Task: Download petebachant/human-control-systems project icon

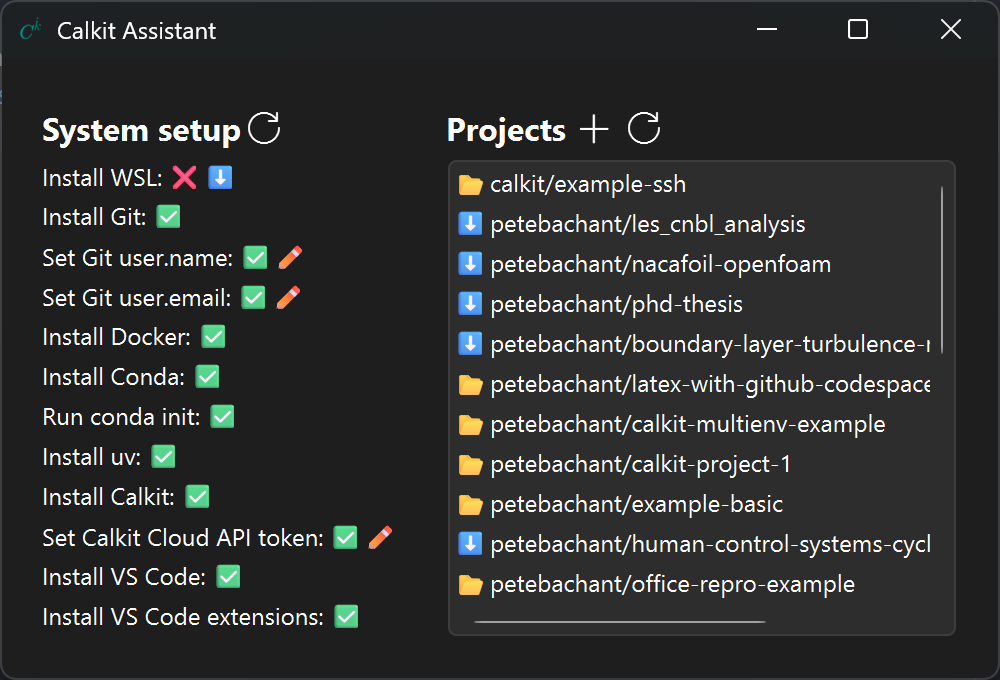Action: click(x=470, y=544)
